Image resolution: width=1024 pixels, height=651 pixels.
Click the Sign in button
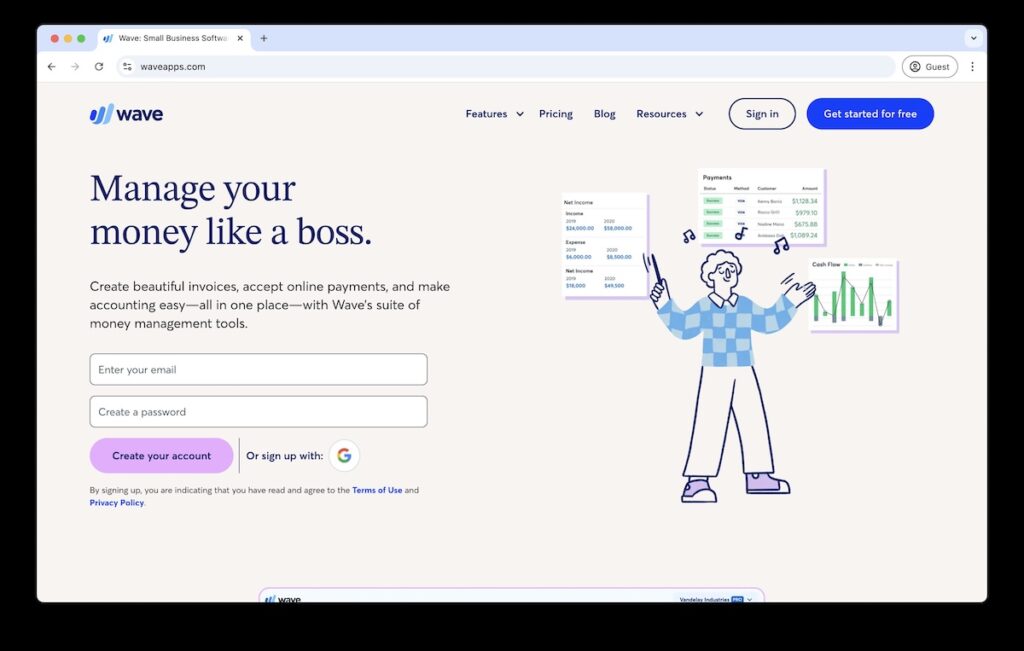[762, 114]
